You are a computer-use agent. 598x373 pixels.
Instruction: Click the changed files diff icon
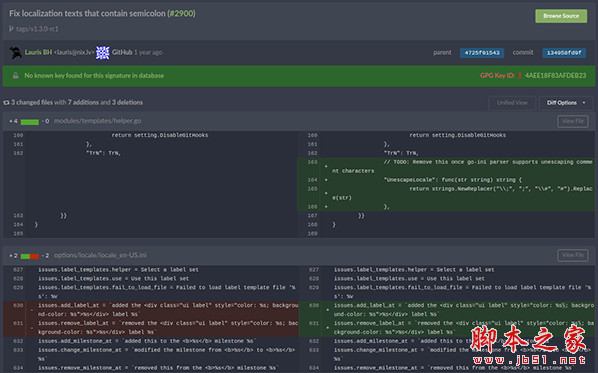point(6,102)
